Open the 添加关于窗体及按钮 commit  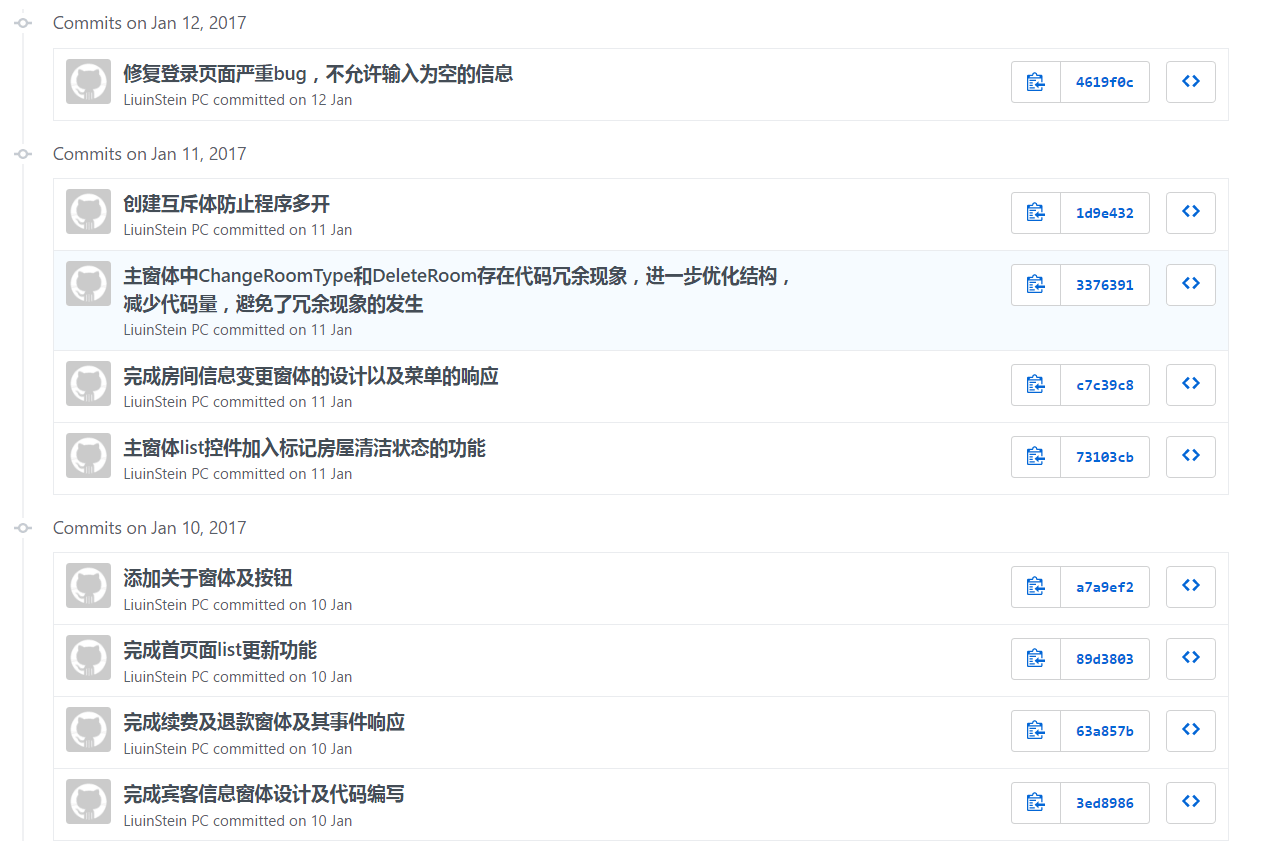pos(208,578)
